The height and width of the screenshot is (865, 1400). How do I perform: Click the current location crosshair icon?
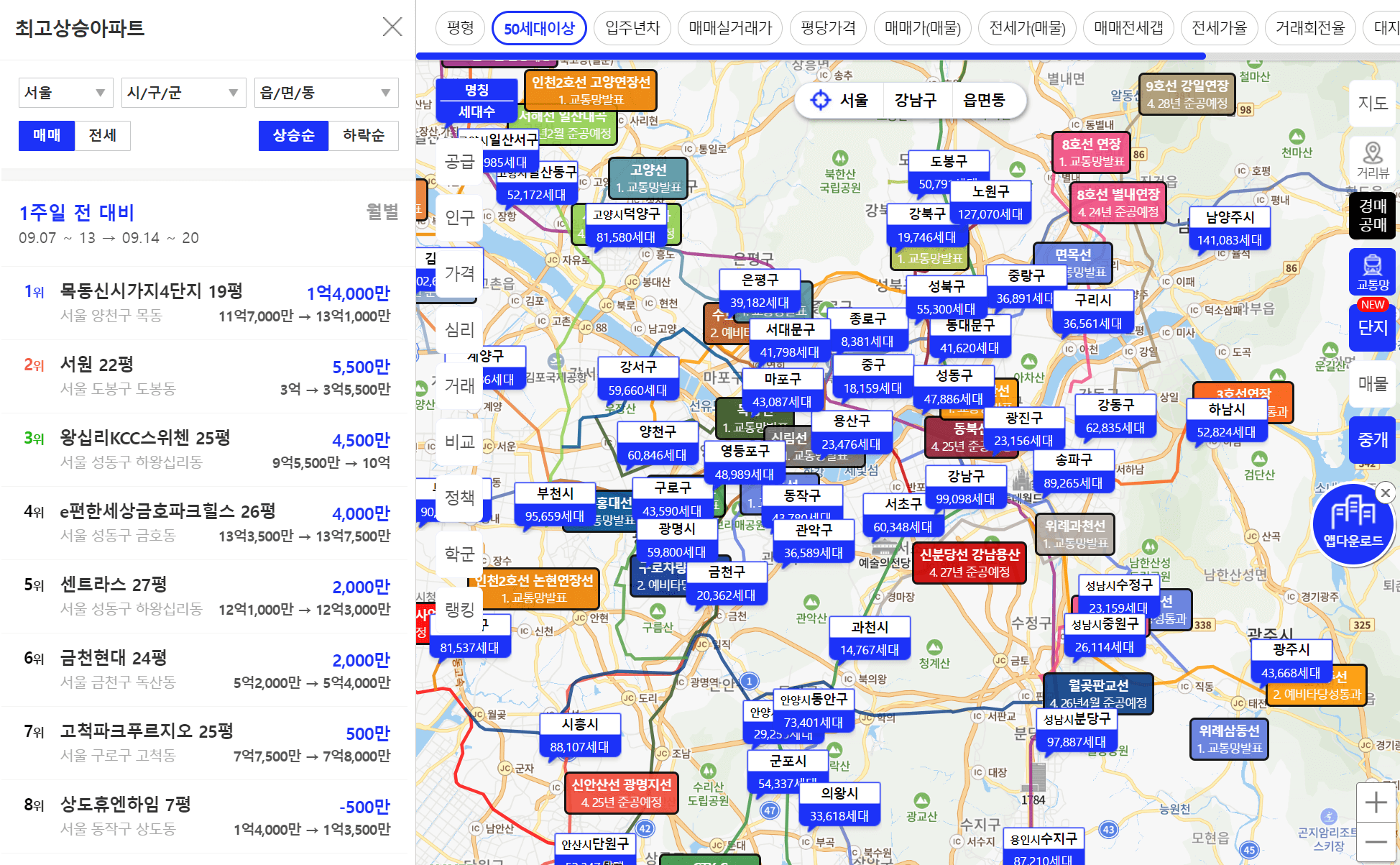(820, 100)
